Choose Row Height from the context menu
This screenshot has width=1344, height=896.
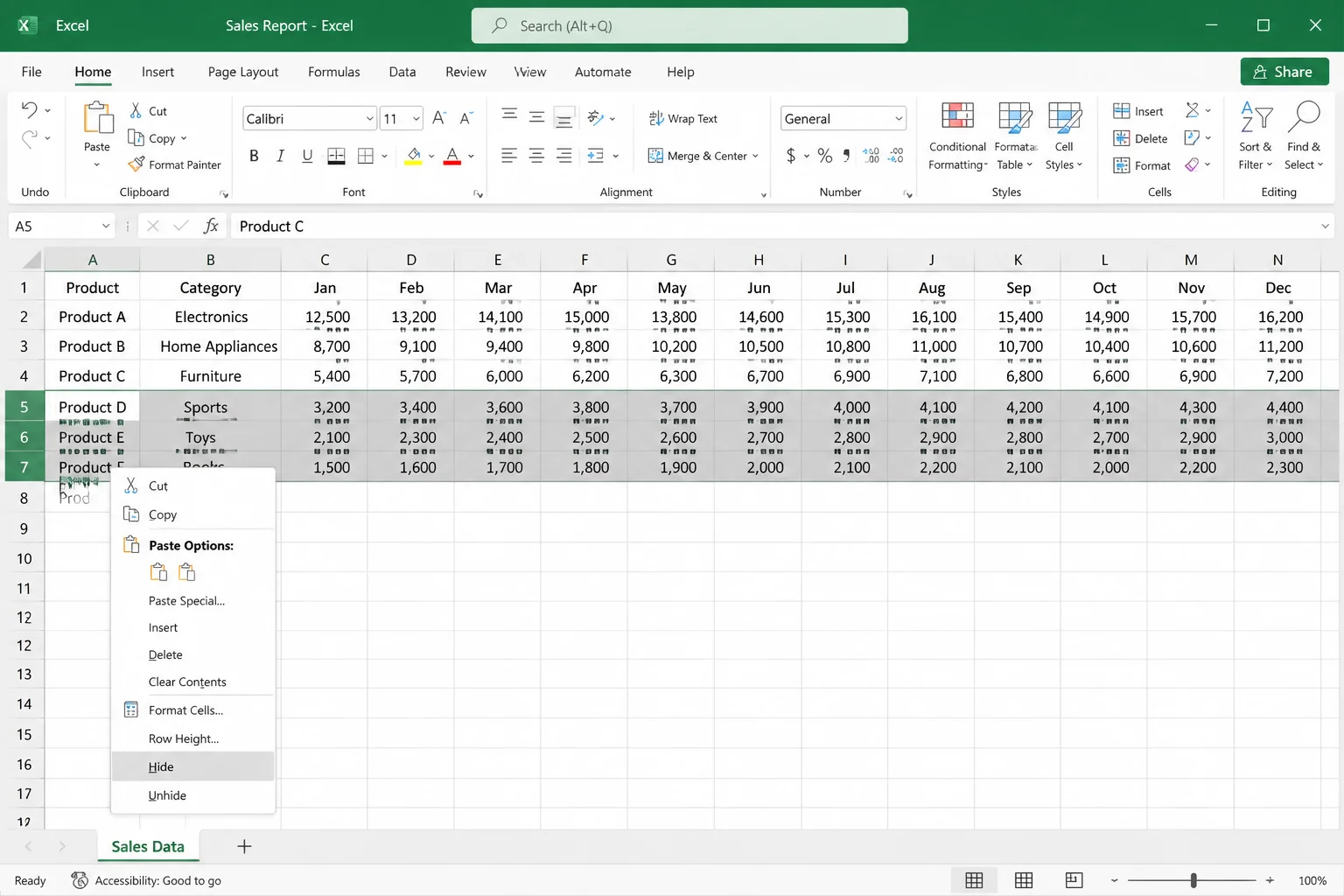click(x=193, y=738)
